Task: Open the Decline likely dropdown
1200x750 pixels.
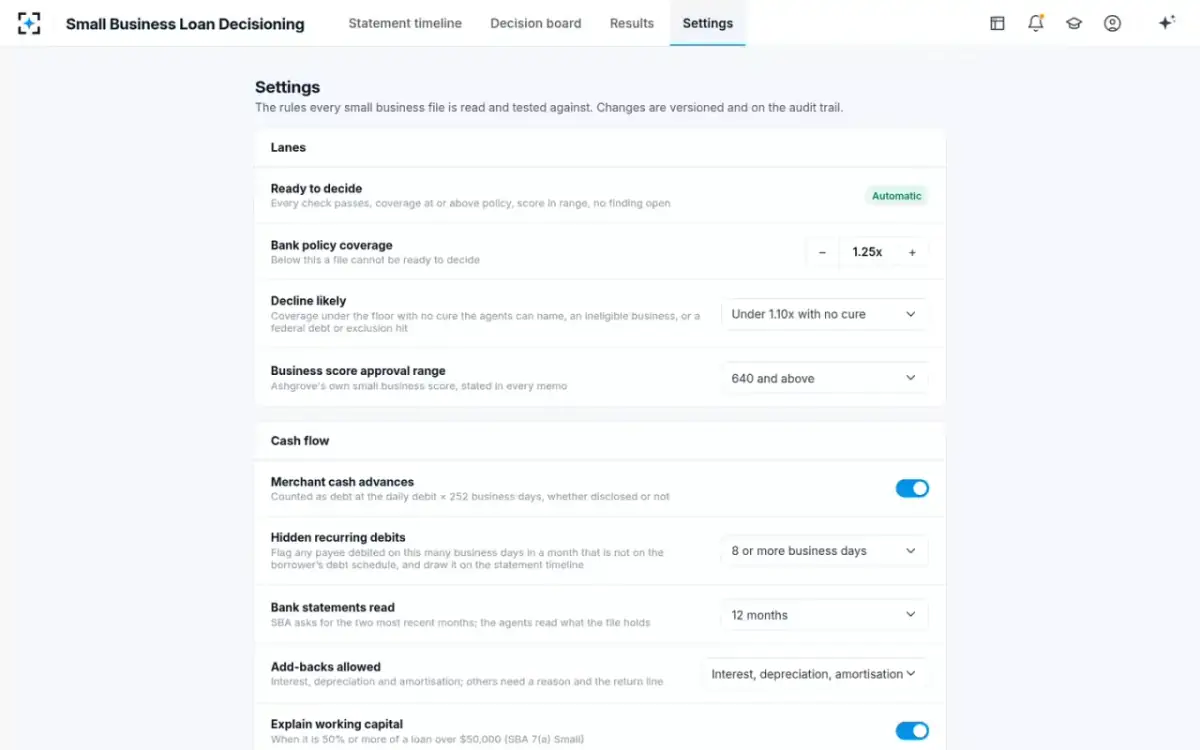Action: coord(824,314)
